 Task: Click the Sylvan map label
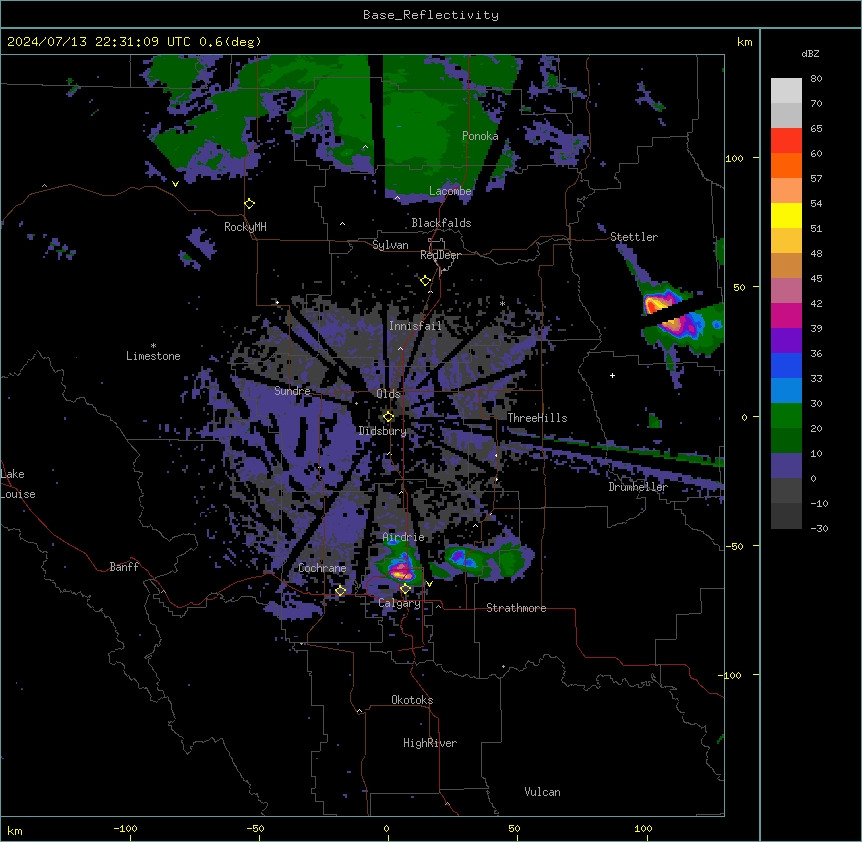click(x=390, y=245)
